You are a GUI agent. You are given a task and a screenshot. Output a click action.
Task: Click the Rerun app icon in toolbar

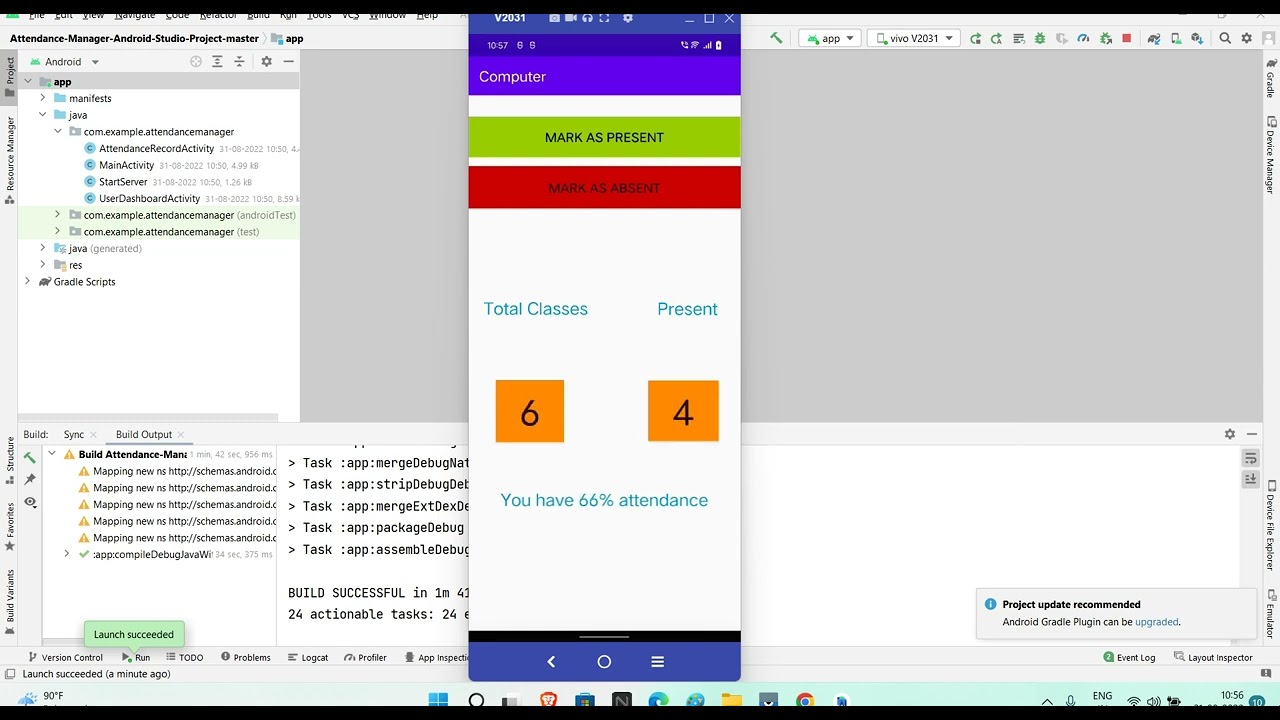[975, 38]
